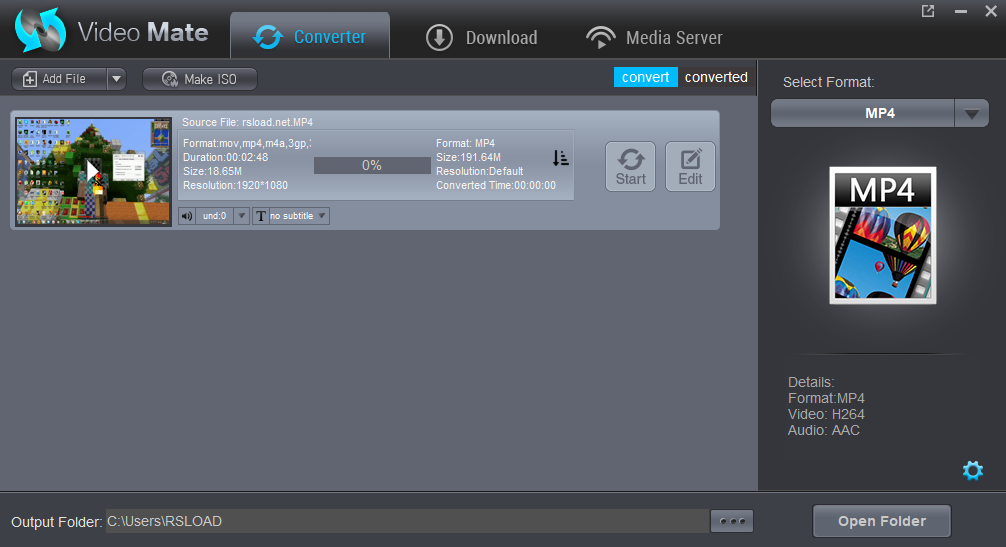Click the Open Folder button

pyautogui.click(x=882, y=521)
